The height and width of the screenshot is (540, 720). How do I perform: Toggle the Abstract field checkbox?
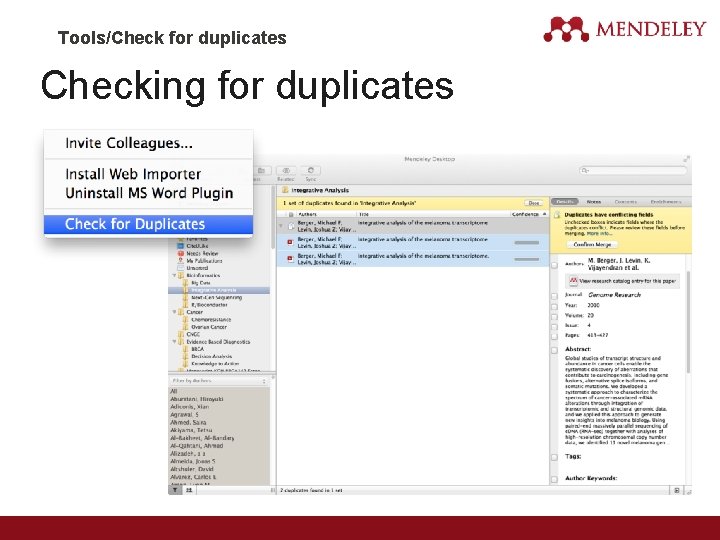click(x=555, y=350)
